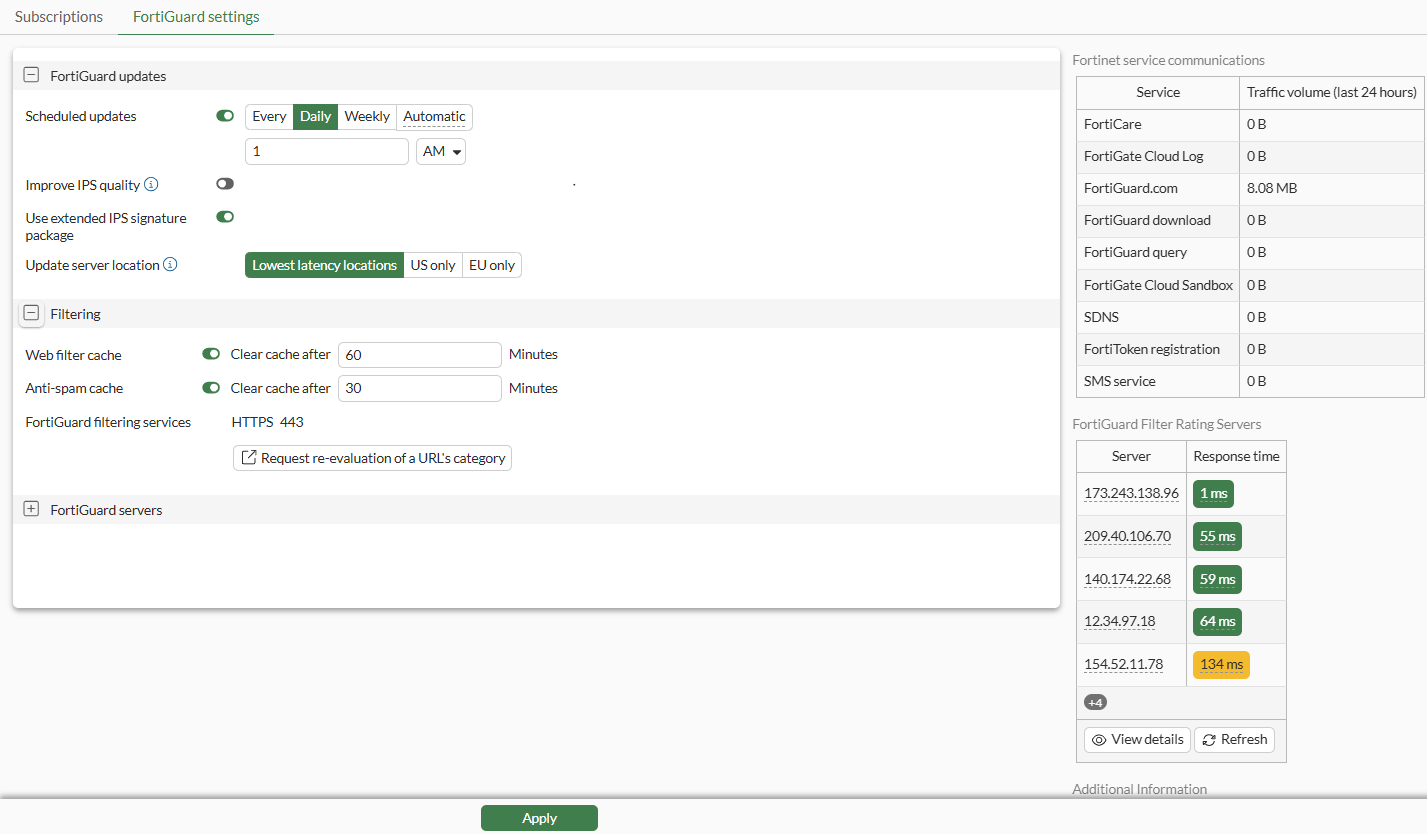Click the 8.08 MB traffic volume value
This screenshot has width=1427, height=834.
coord(1272,188)
